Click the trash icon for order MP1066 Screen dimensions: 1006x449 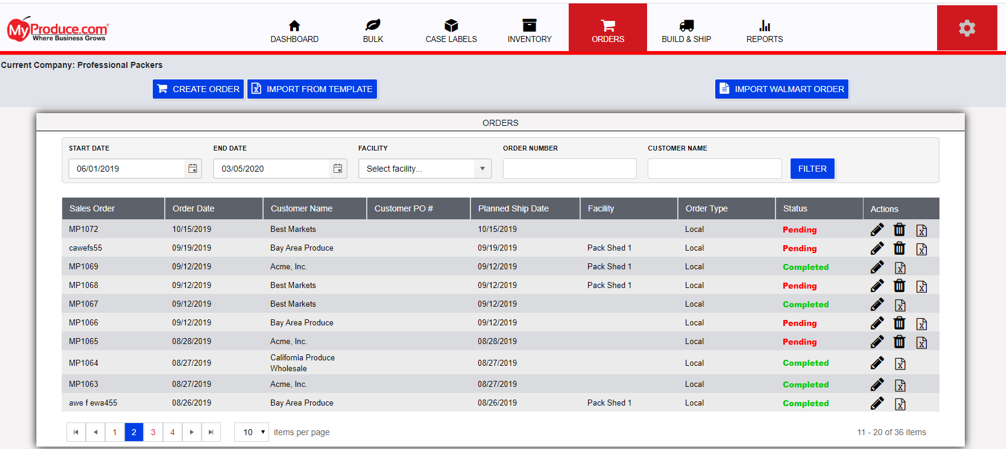point(899,323)
